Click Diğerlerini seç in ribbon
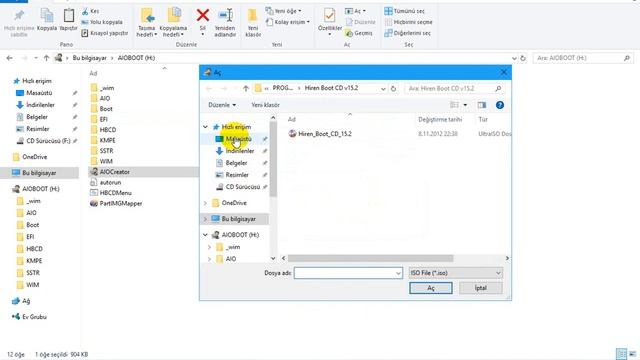The width and height of the screenshot is (640, 360). pyautogui.click(x=407, y=33)
